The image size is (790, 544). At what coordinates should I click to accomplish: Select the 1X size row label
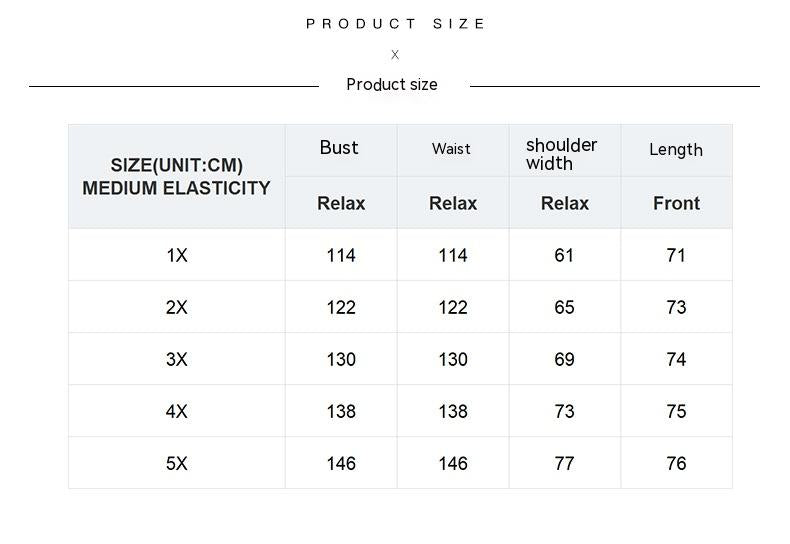(x=177, y=256)
